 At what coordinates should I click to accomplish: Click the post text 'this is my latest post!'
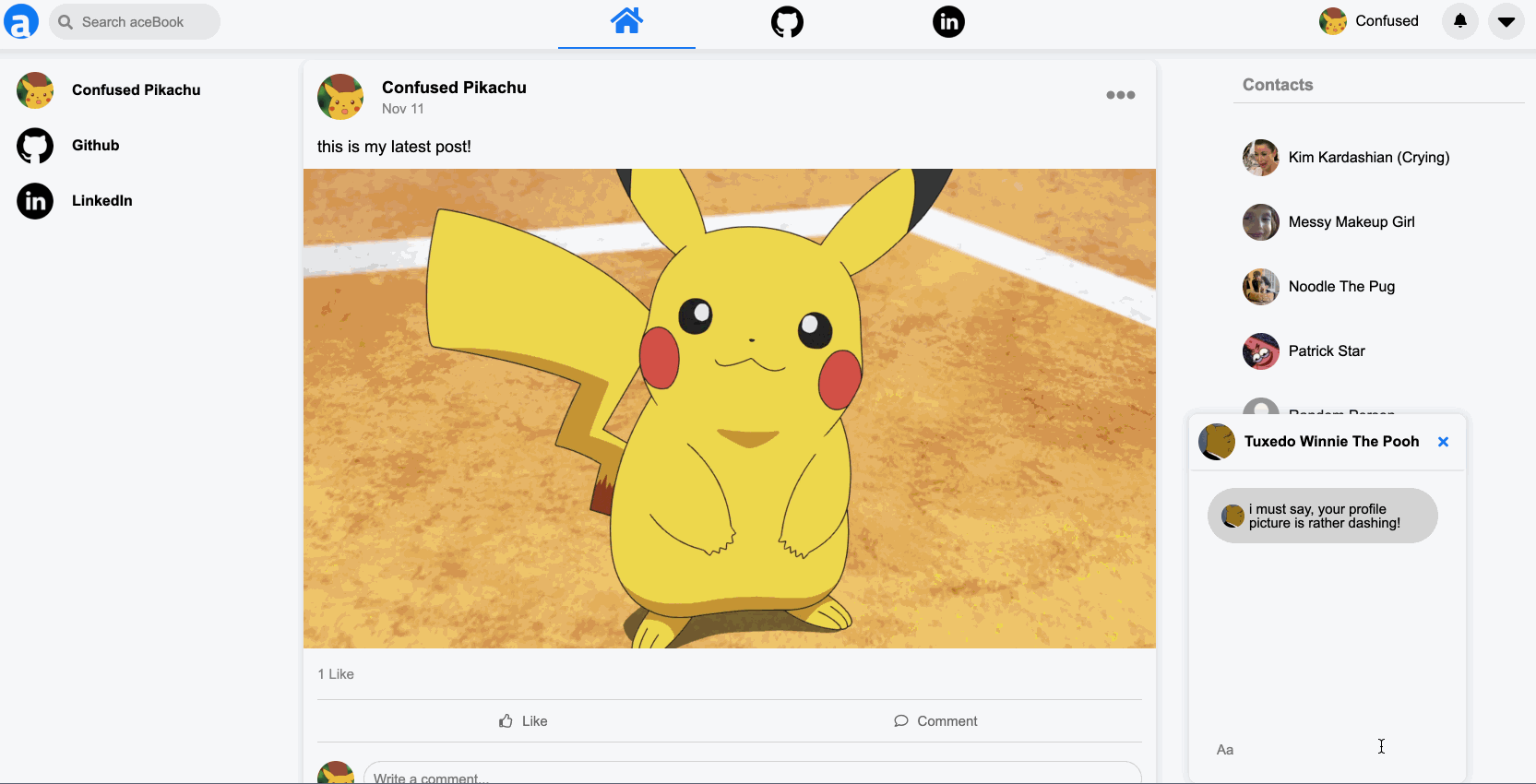point(394,147)
